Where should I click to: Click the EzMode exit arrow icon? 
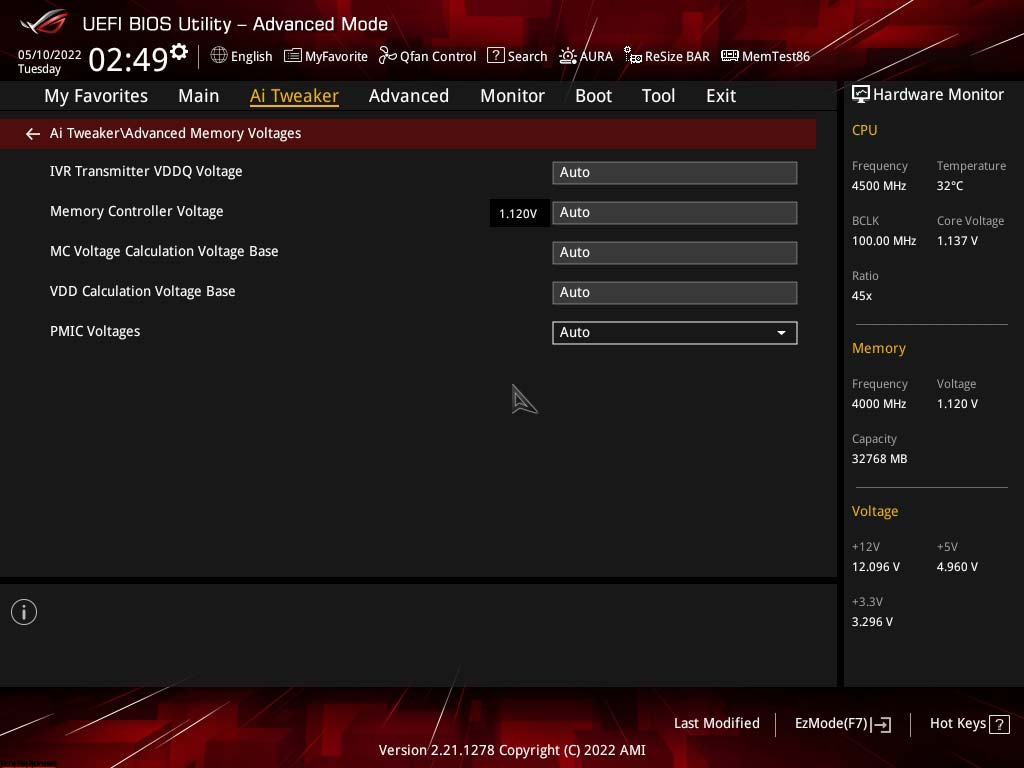[x=881, y=724]
